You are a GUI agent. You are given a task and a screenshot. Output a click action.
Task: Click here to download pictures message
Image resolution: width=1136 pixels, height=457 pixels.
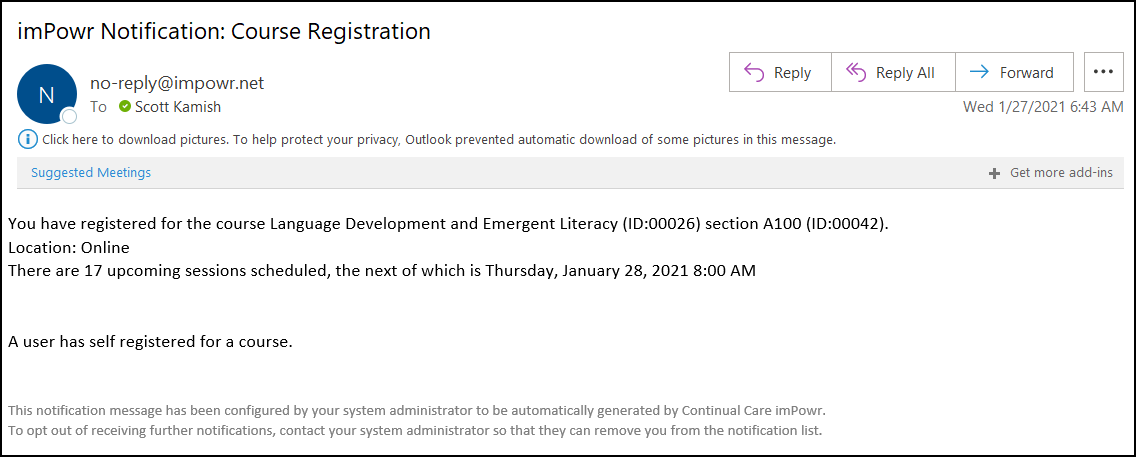click(439, 139)
